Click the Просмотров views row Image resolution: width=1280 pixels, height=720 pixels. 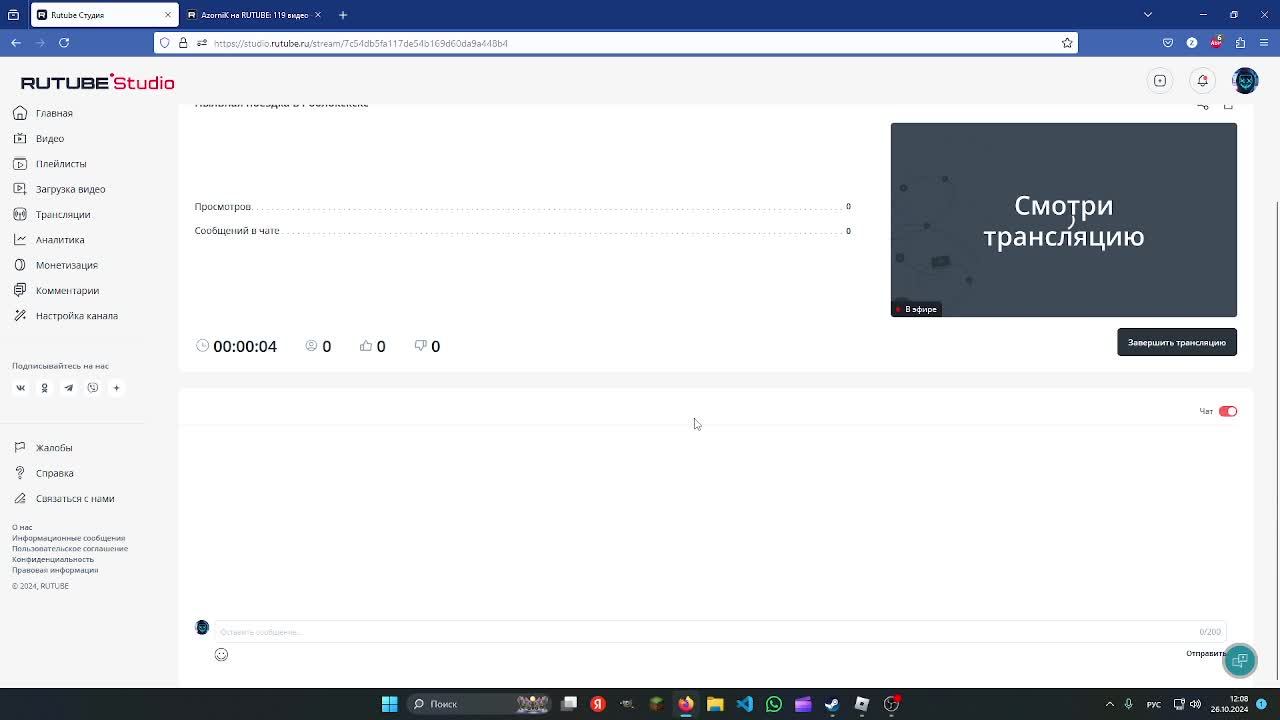[523, 206]
